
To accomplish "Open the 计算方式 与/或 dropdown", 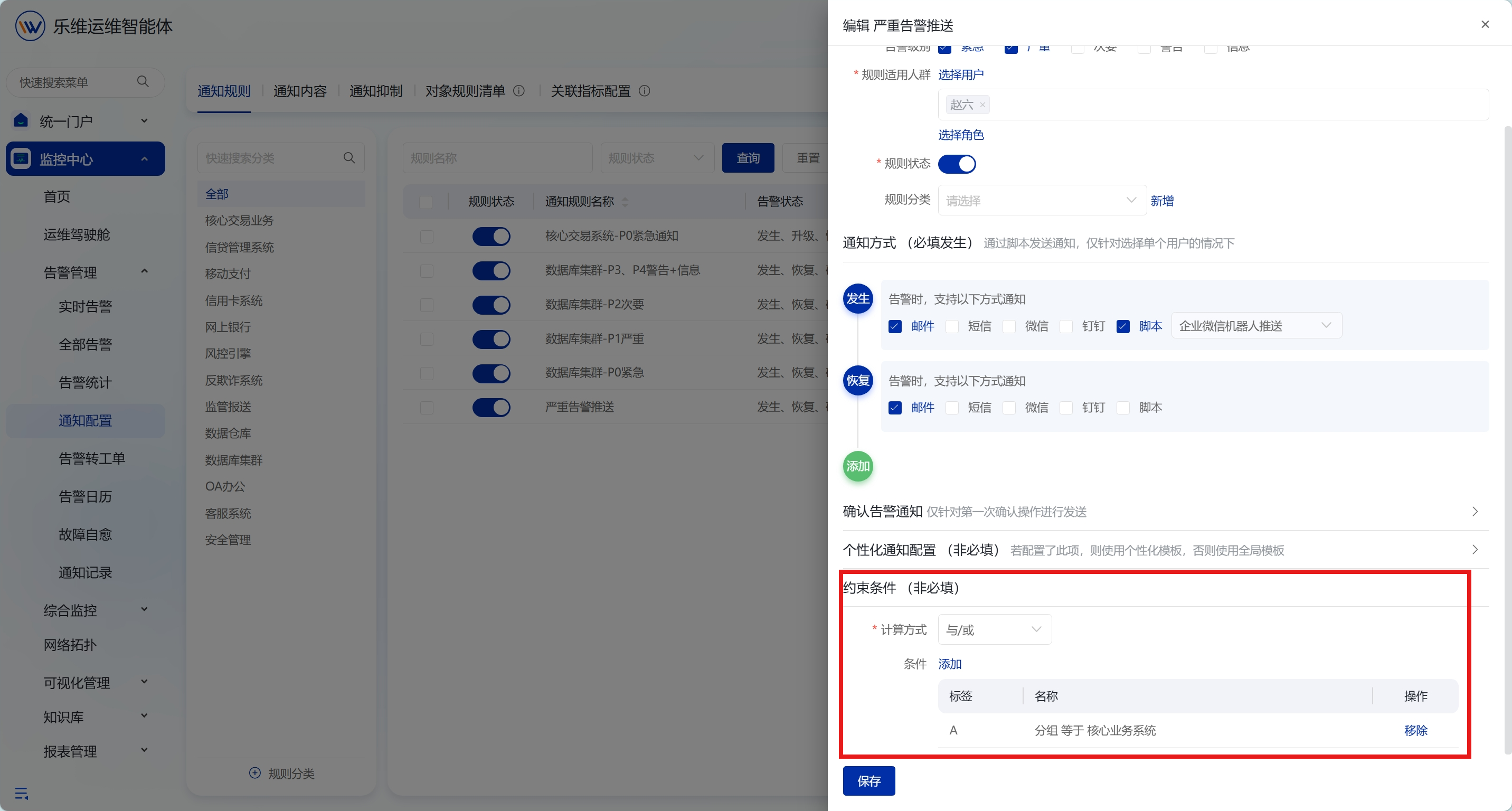I will coord(994,629).
